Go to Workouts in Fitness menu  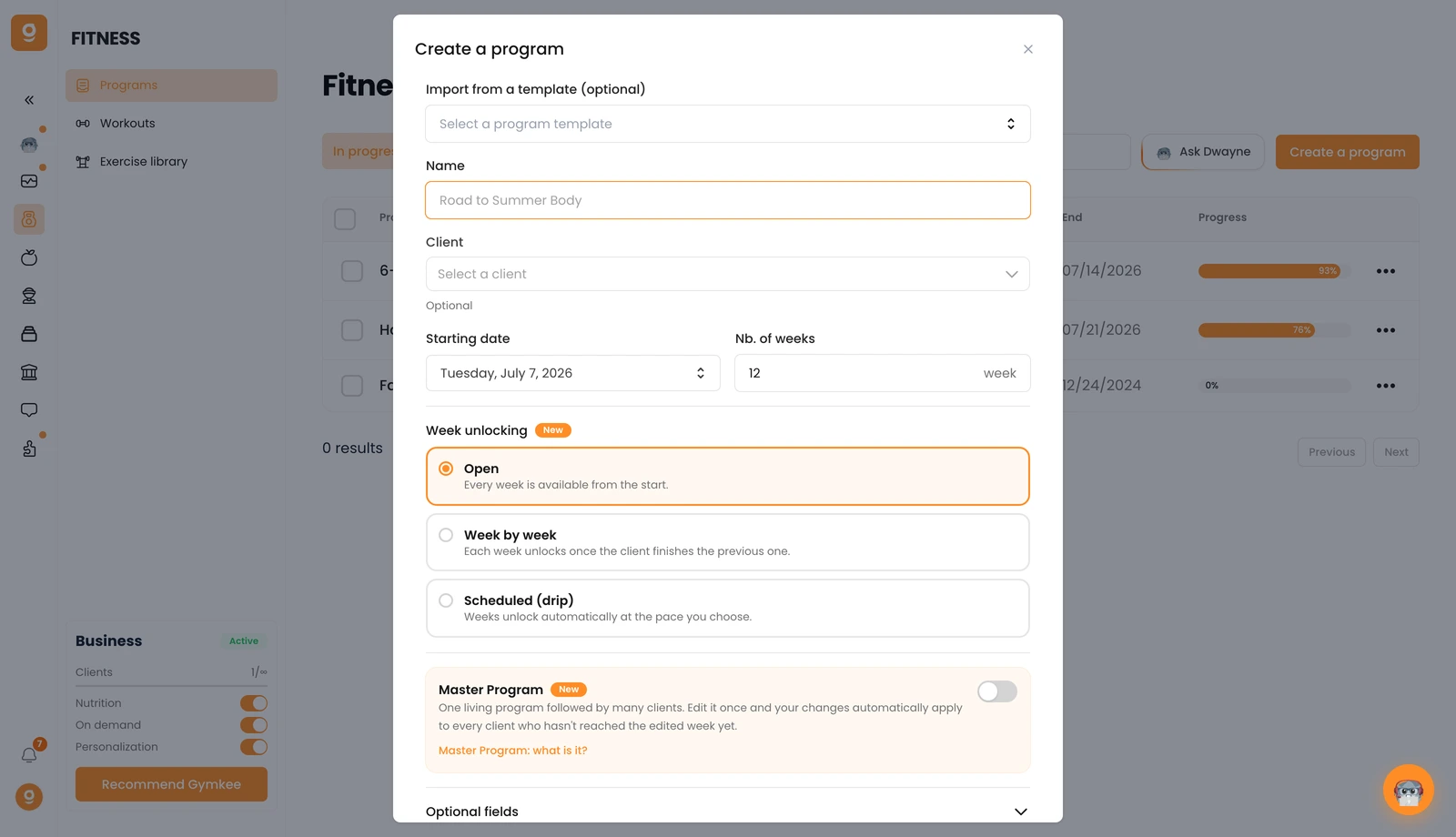tap(171, 124)
